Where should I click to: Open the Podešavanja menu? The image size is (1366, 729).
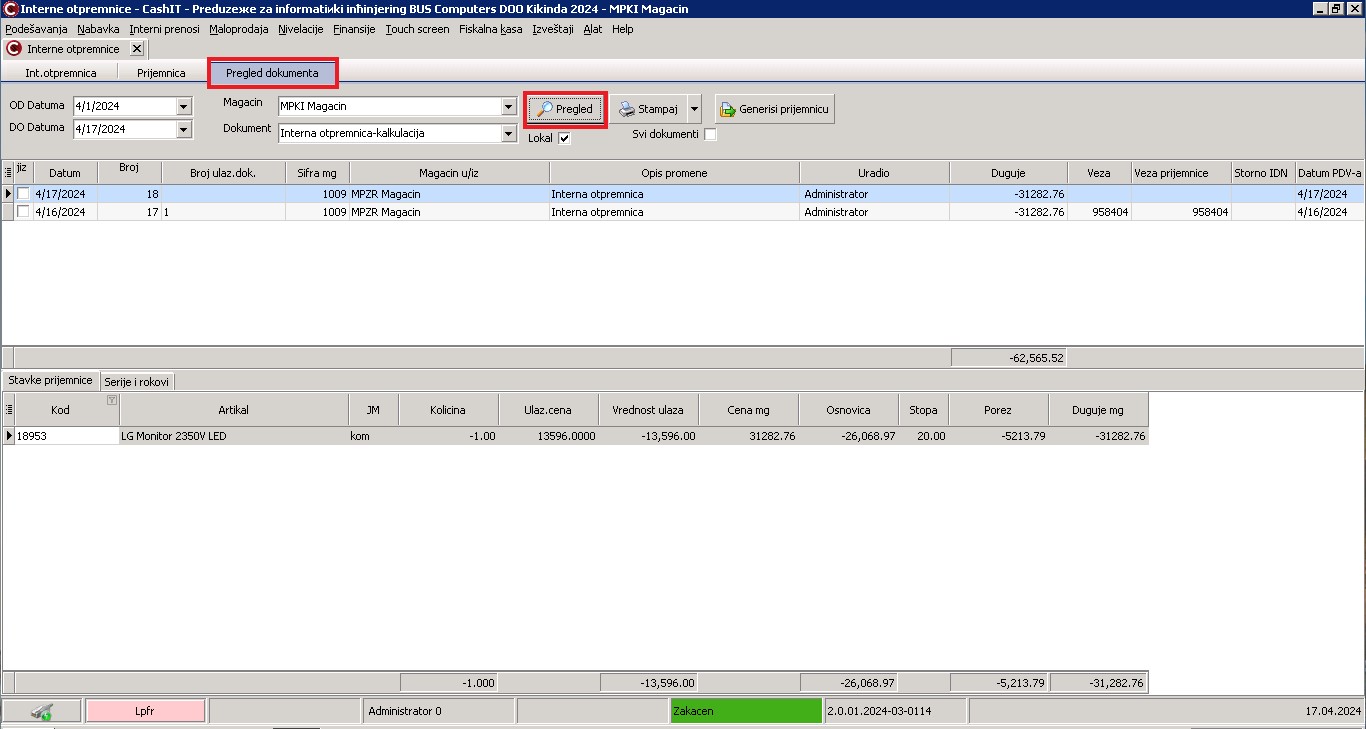tap(37, 29)
